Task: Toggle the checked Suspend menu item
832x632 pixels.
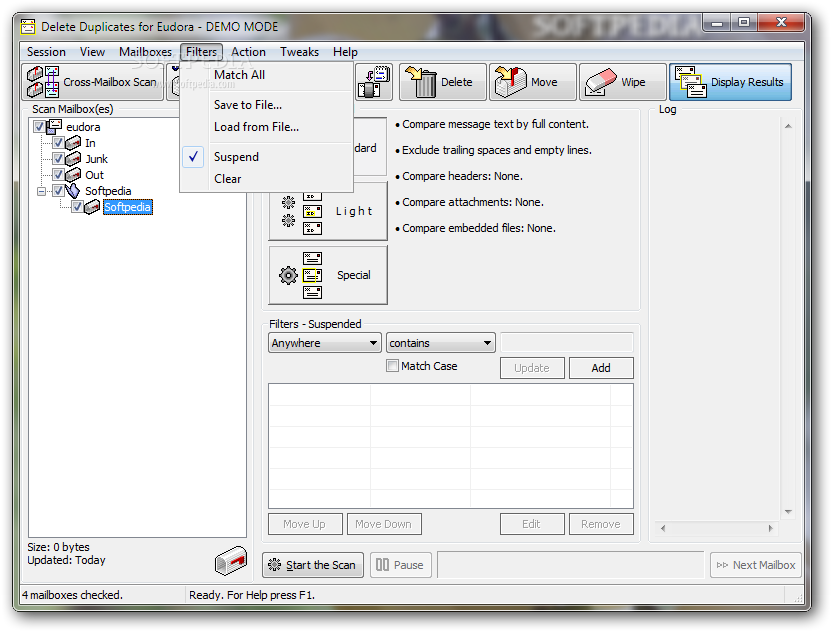Action: [x=266, y=157]
